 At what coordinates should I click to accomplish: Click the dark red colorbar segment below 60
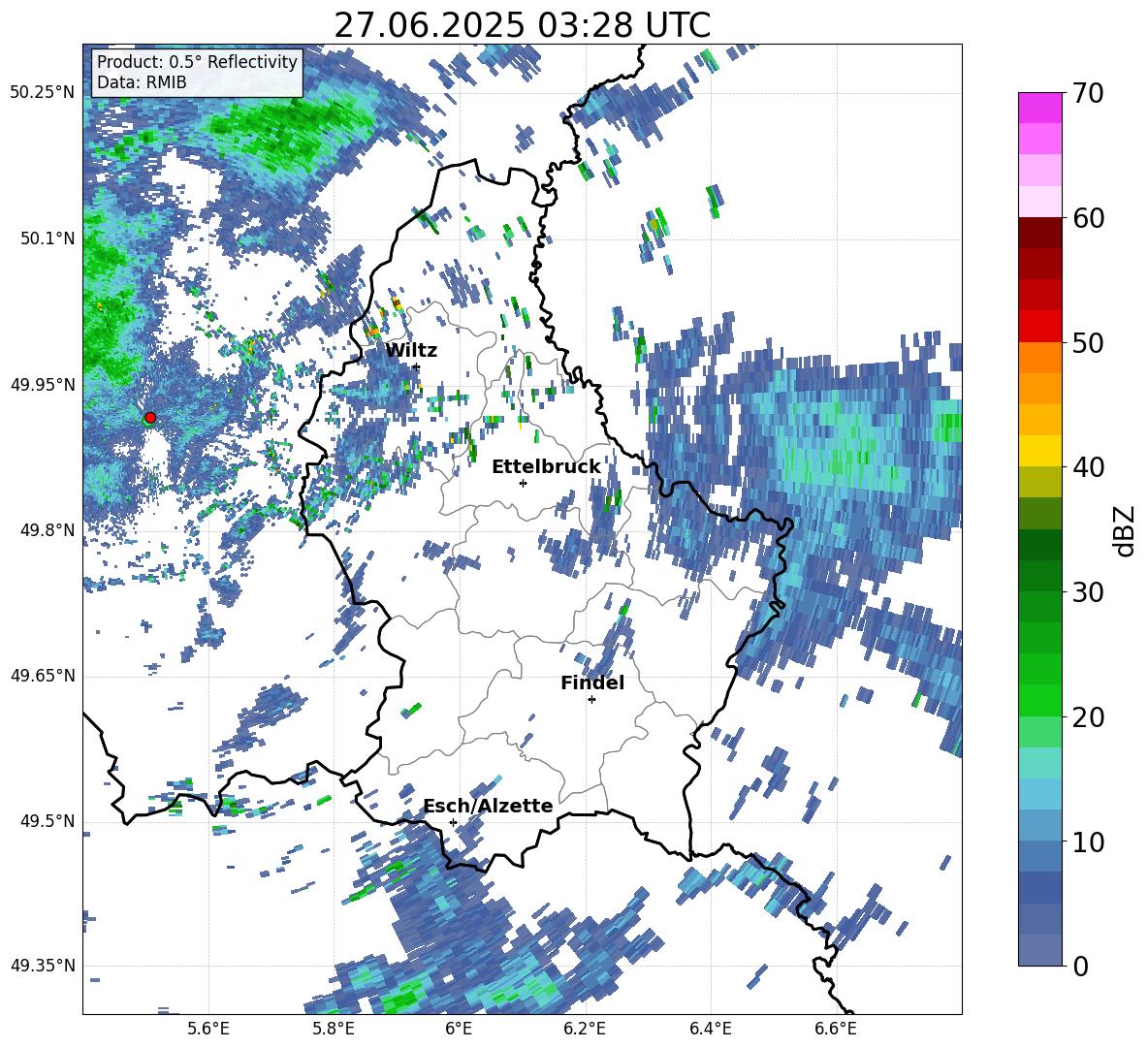1039,233
